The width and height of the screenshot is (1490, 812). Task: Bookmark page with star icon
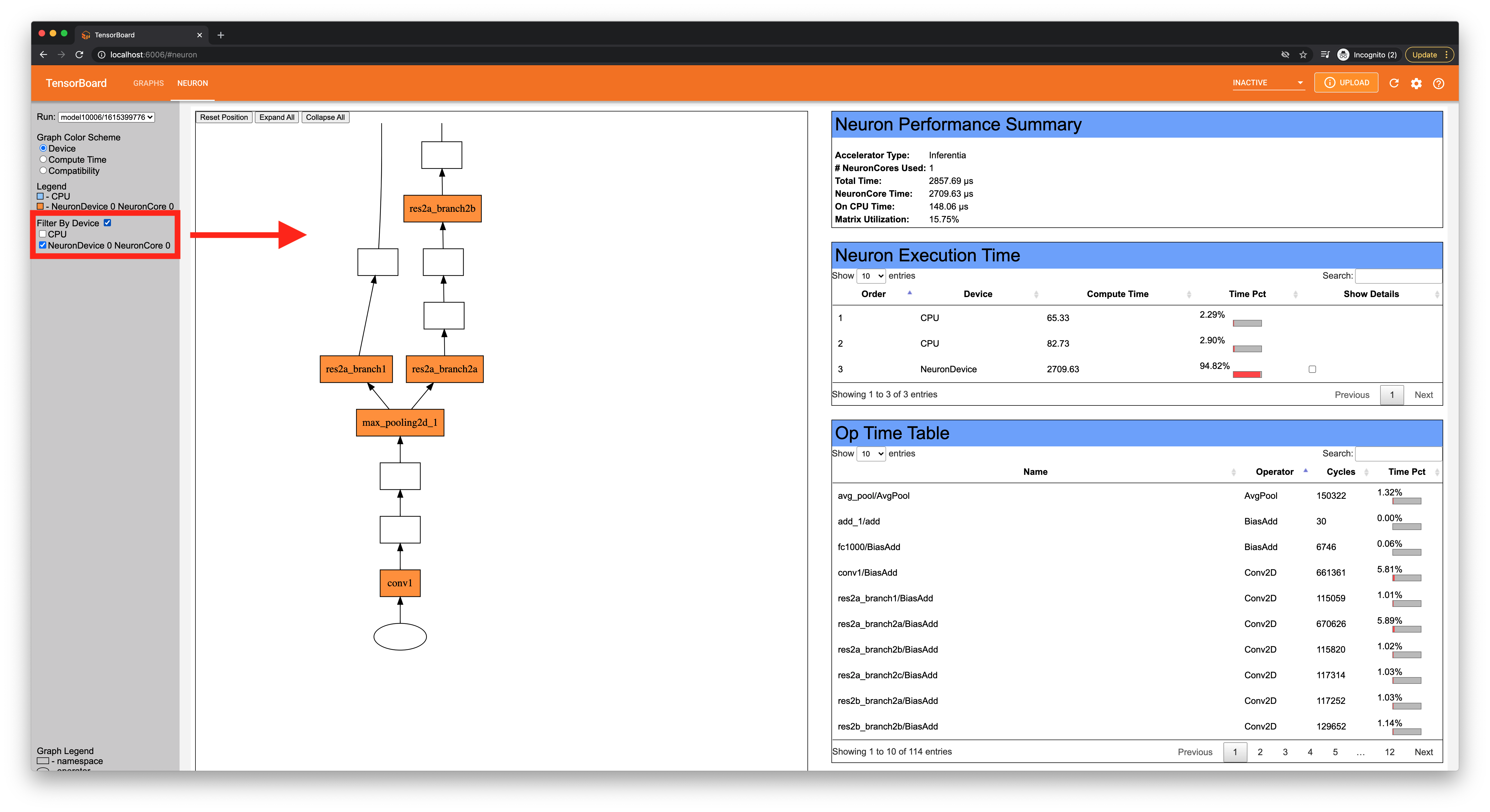tap(1303, 55)
